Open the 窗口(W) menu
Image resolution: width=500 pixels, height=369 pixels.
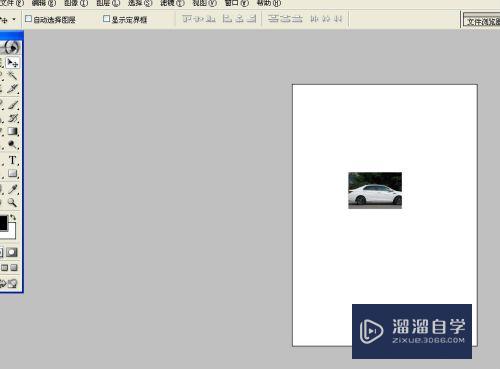click(237, 3)
